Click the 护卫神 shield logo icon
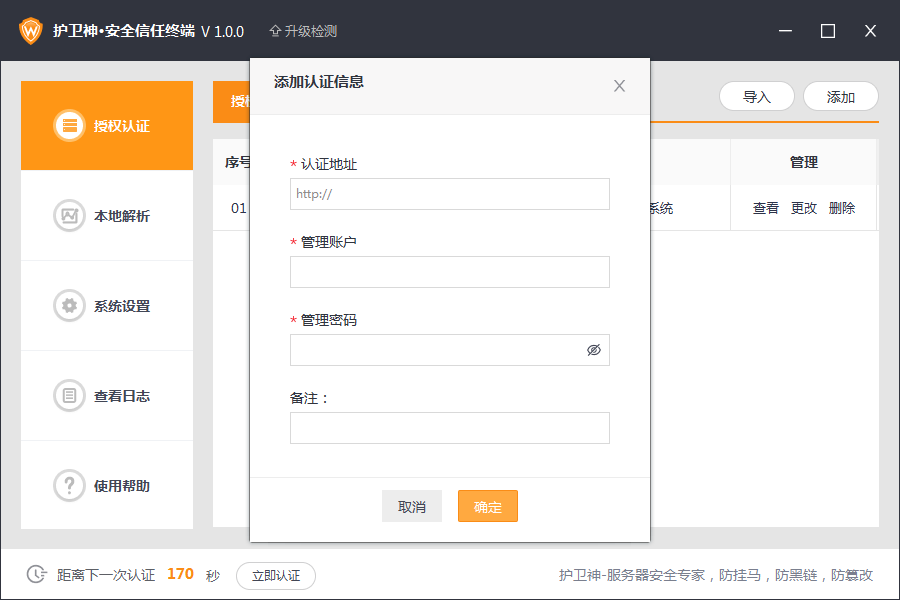 click(31, 30)
